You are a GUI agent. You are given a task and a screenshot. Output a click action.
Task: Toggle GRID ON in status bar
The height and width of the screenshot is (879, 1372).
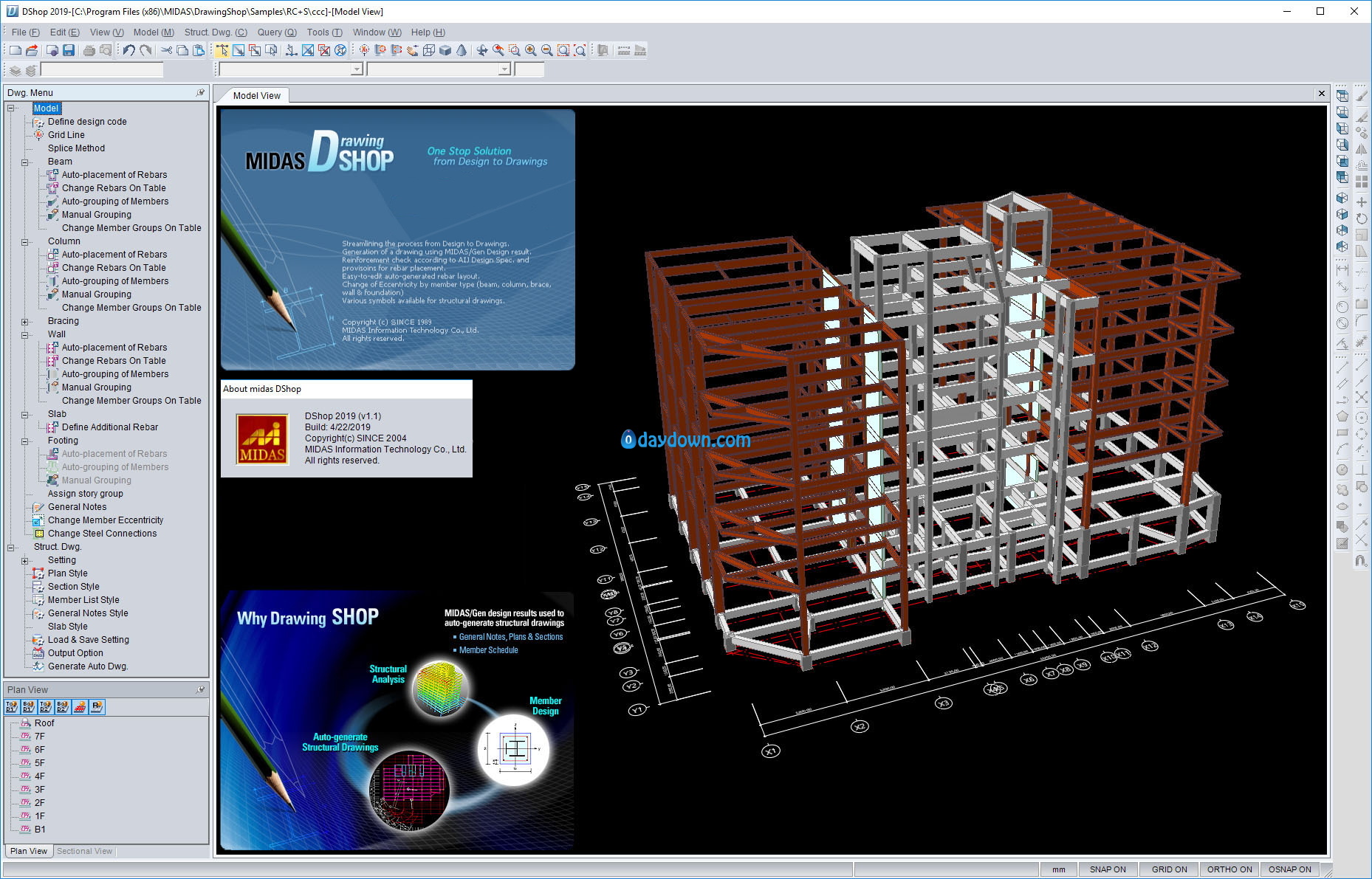coord(1170,869)
